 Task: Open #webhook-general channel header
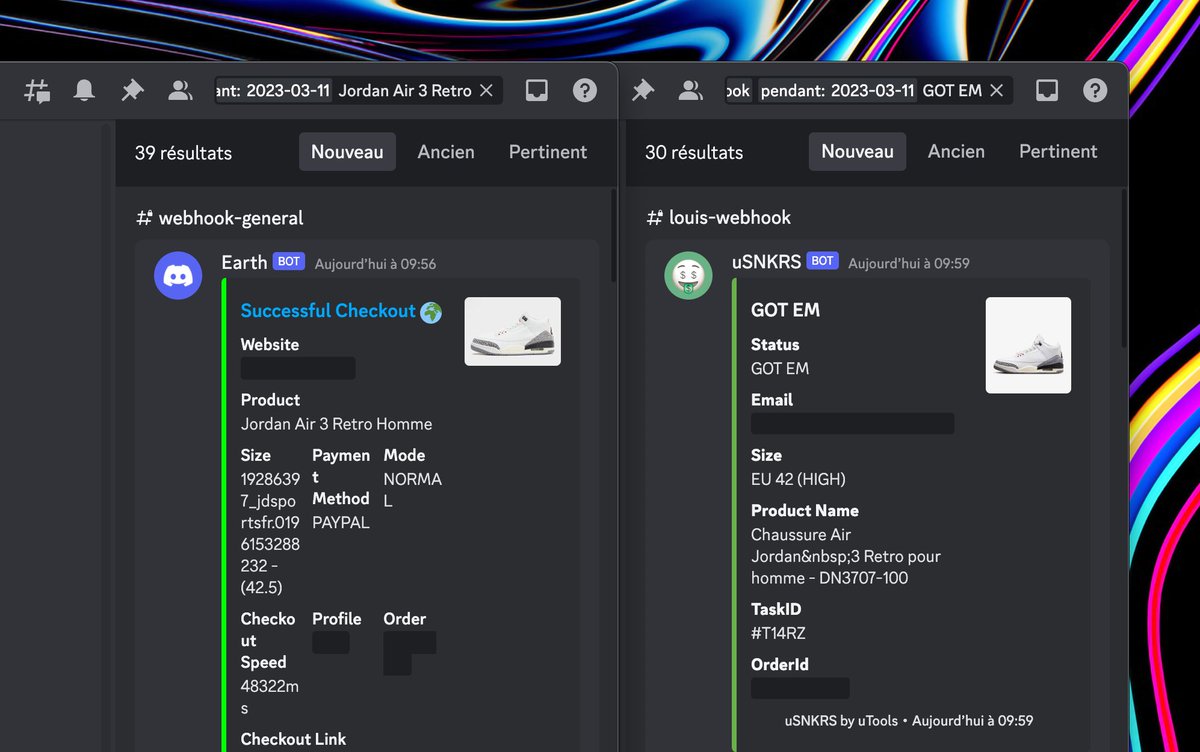[x=219, y=218]
